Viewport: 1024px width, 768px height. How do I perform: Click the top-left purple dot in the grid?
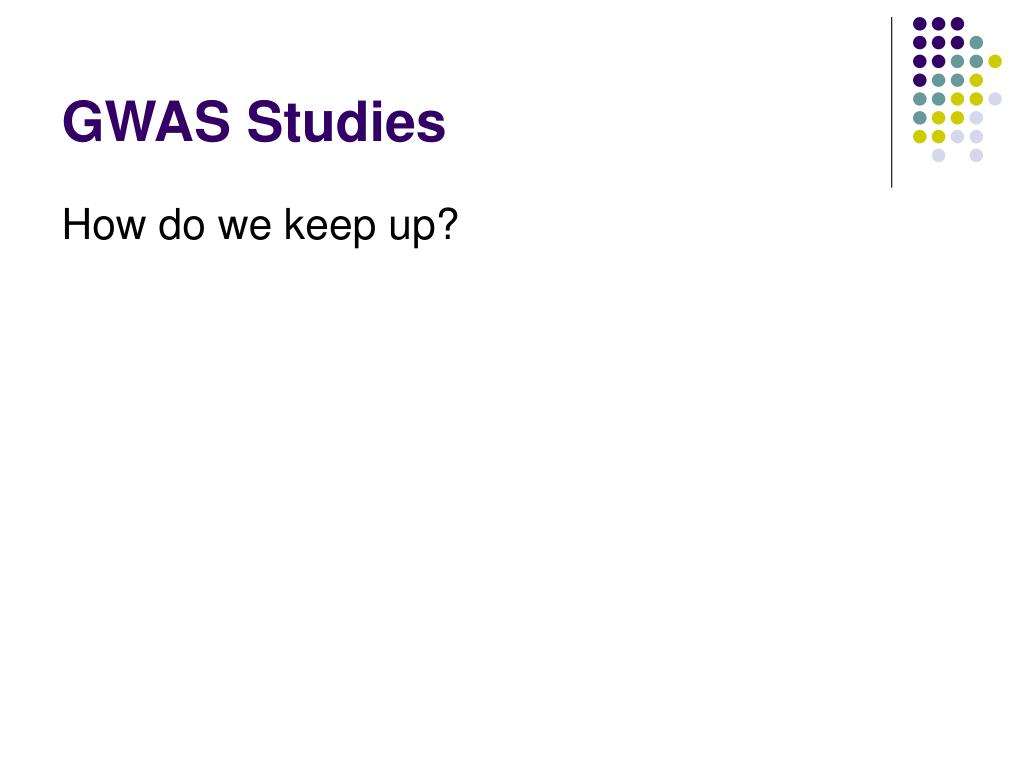click(x=920, y=24)
